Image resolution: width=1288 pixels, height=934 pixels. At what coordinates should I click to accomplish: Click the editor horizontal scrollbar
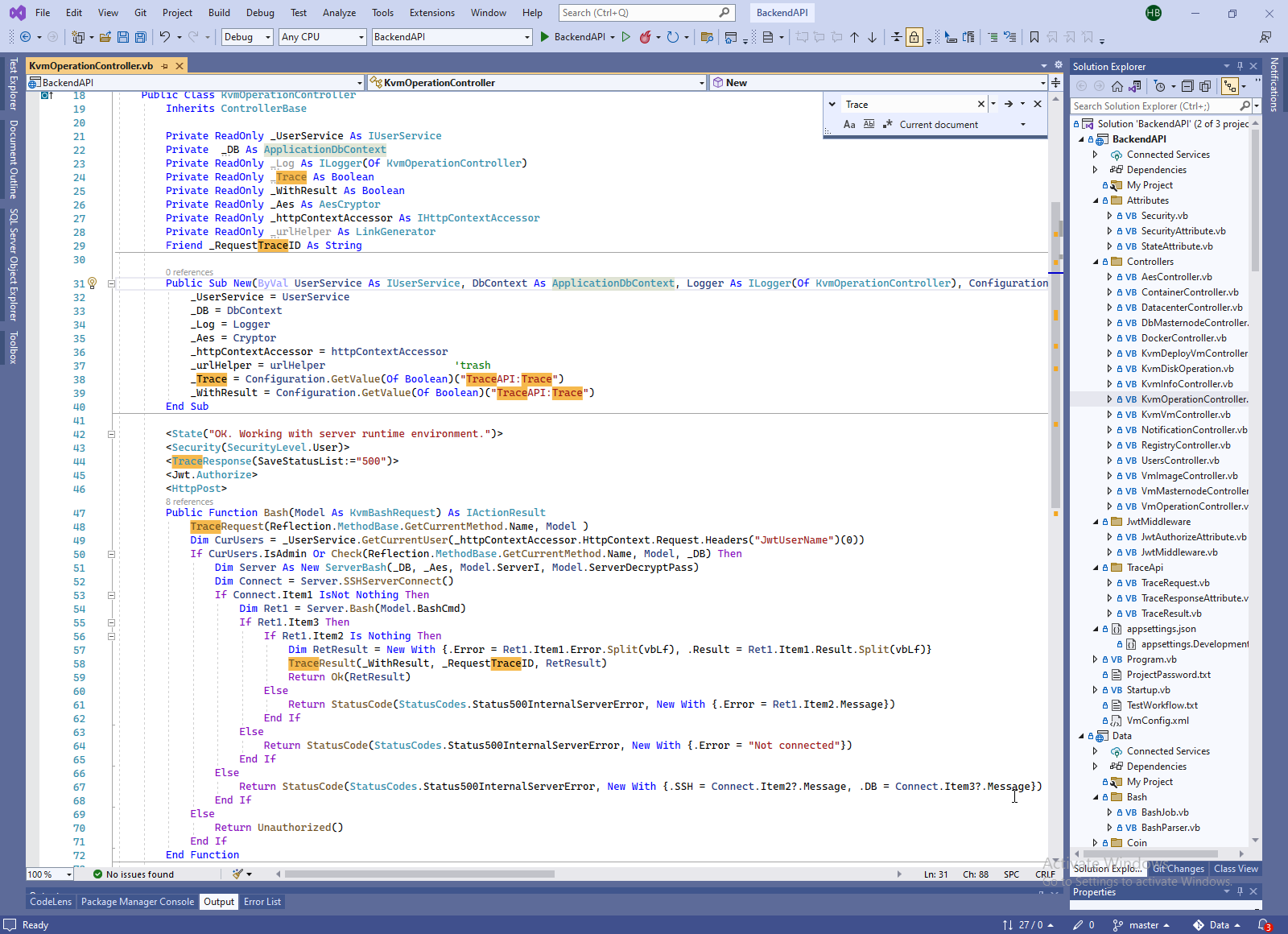[x=419, y=874]
